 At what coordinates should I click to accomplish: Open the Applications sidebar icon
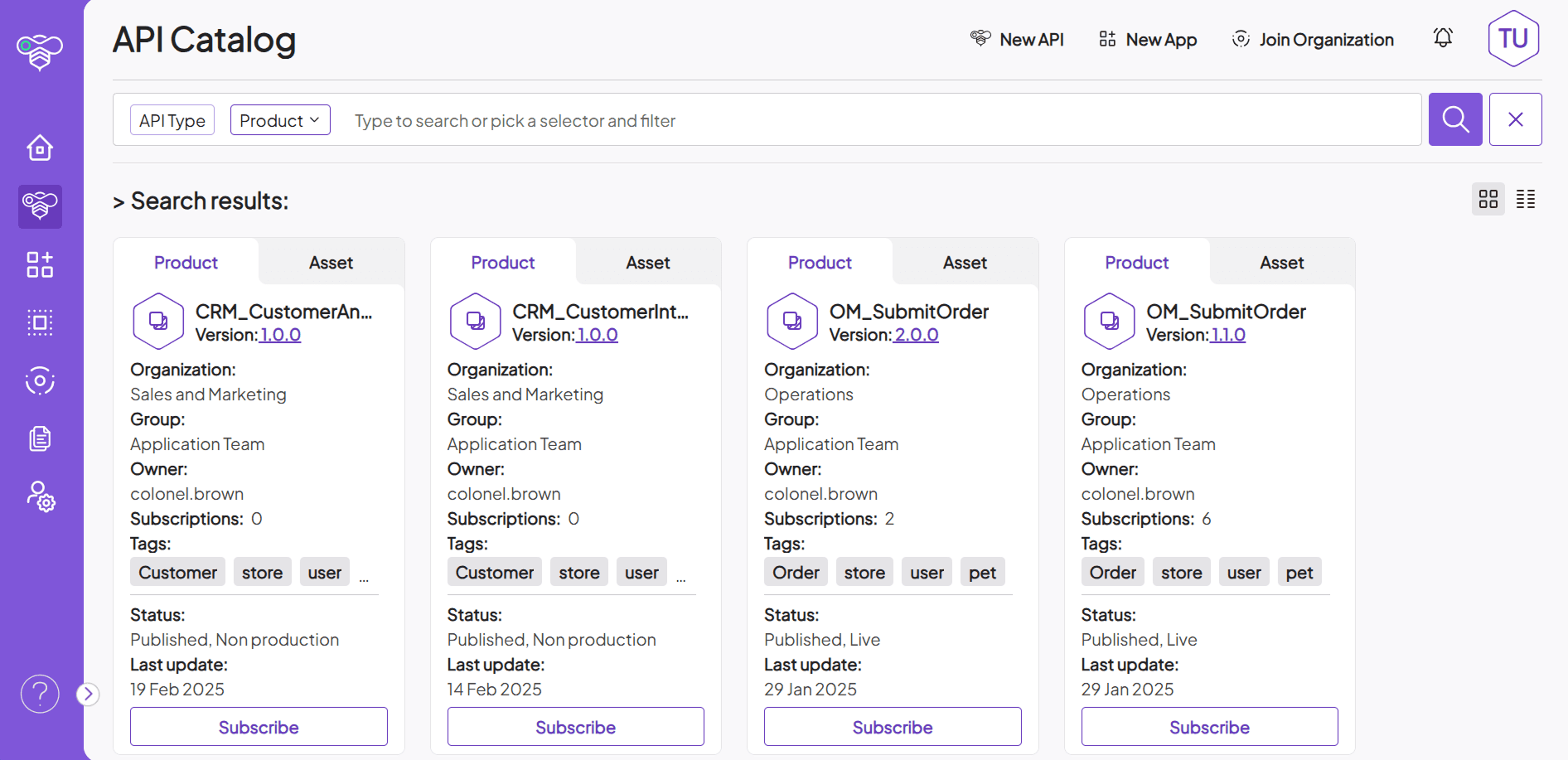point(39,264)
